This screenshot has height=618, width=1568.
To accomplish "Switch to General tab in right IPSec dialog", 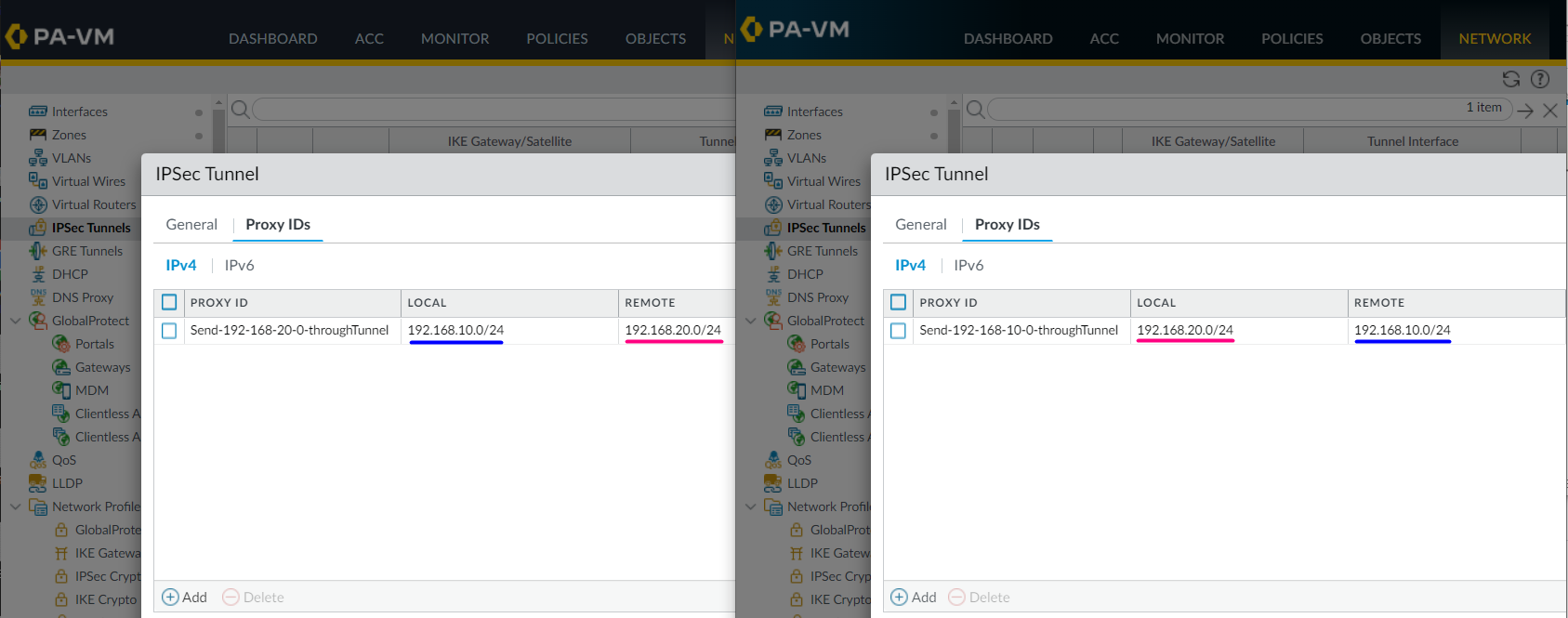I will tap(921, 224).
